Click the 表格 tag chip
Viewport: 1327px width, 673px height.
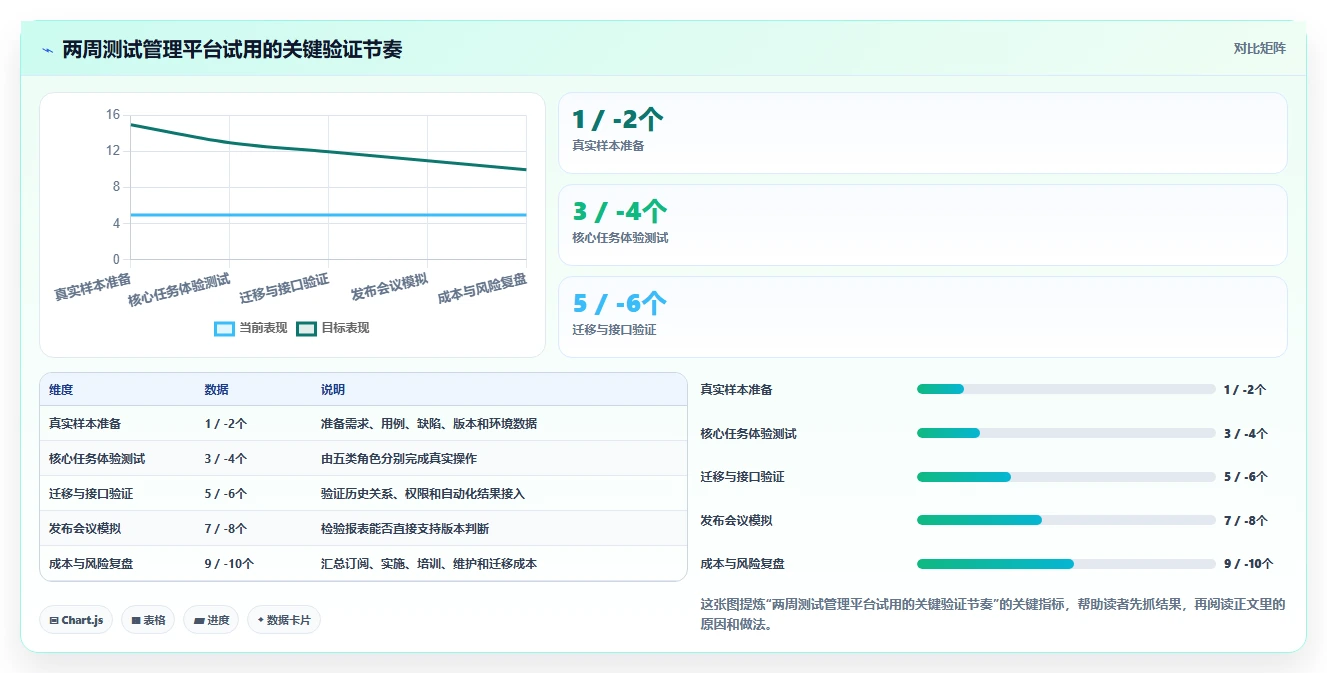[148, 620]
